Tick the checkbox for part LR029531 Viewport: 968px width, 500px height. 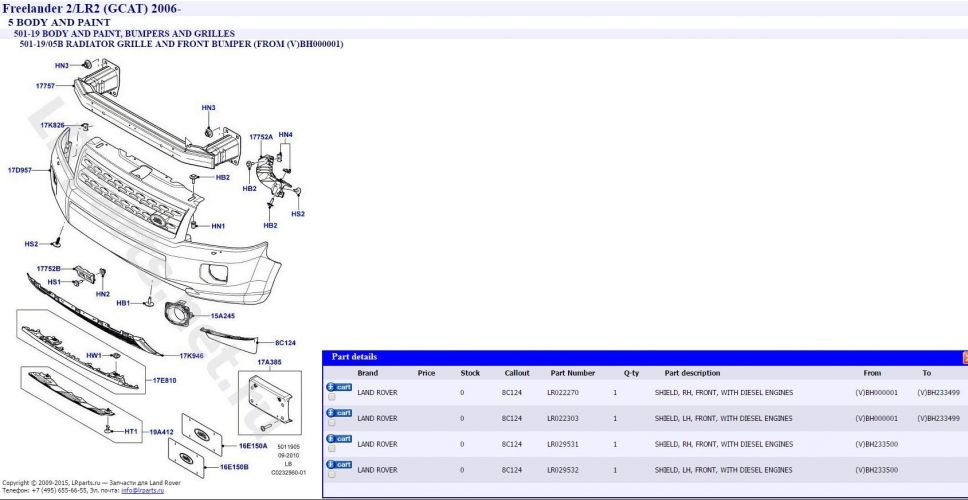coord(332,449)
